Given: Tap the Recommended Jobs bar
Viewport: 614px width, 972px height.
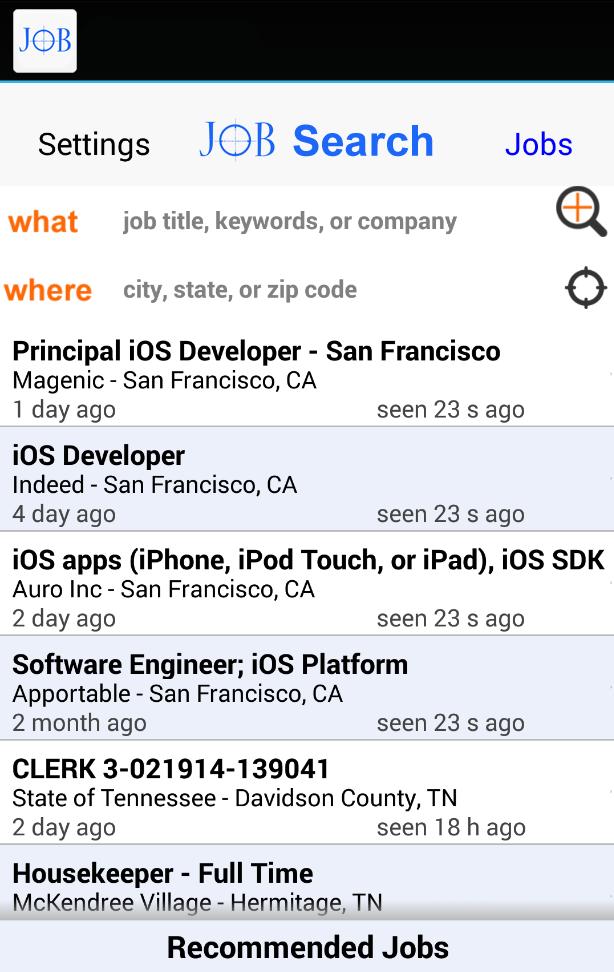Looking at the screenshot, I should 307,946.
